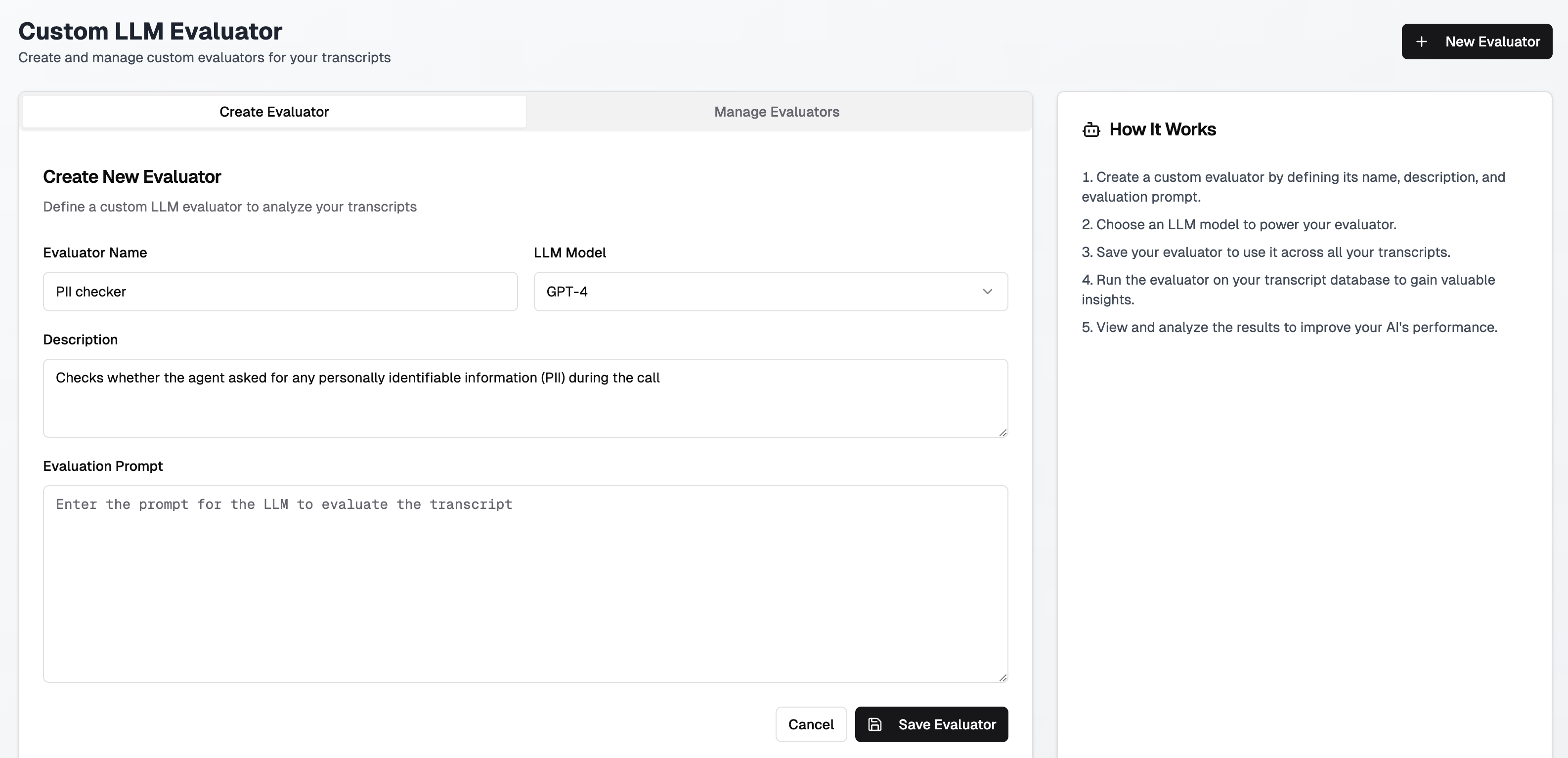Click the New Evaluator button
Image resolution: width=1568 pixels, height=758 pixels.
coord(1476,42)
